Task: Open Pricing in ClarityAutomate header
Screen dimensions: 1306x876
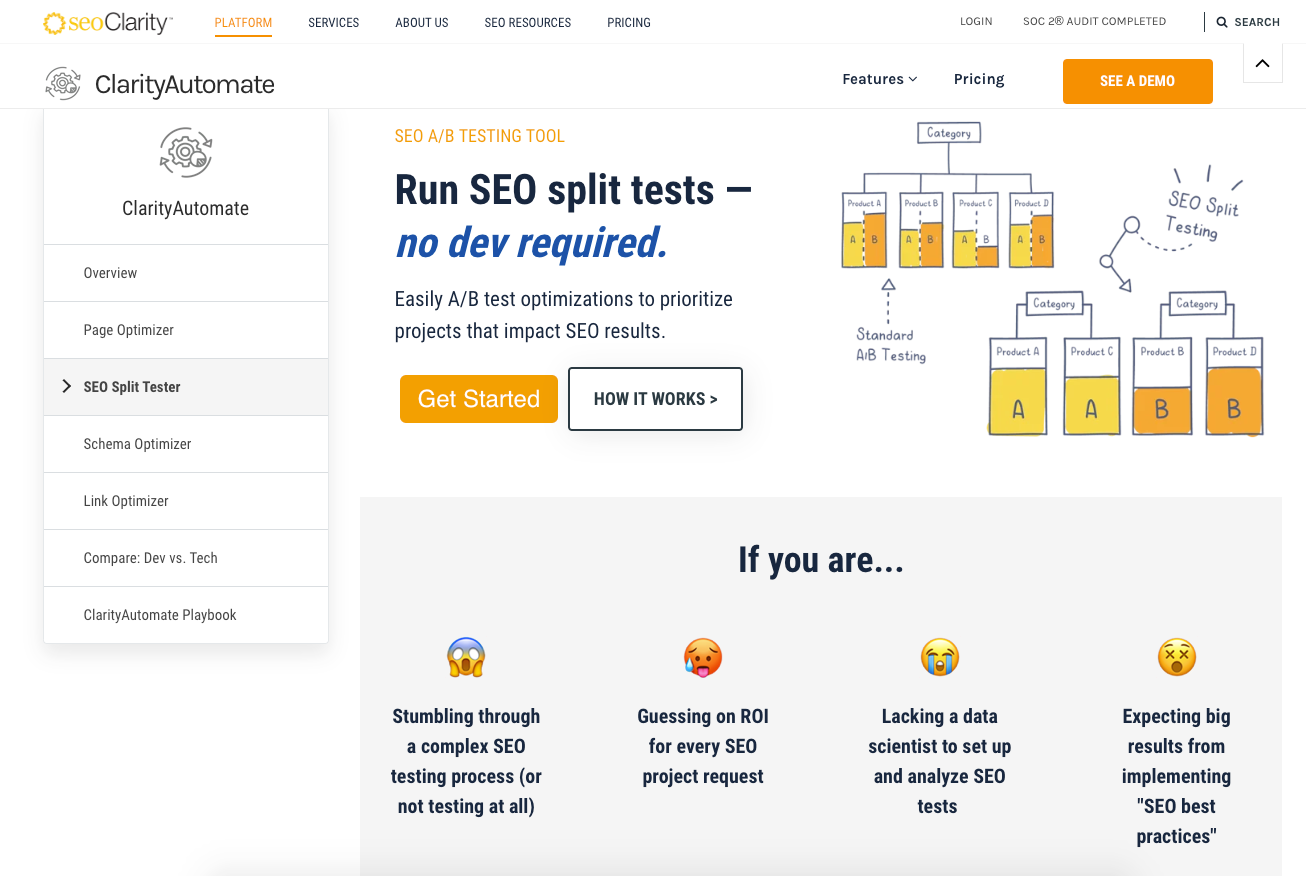Action: [x=979, y=79]
